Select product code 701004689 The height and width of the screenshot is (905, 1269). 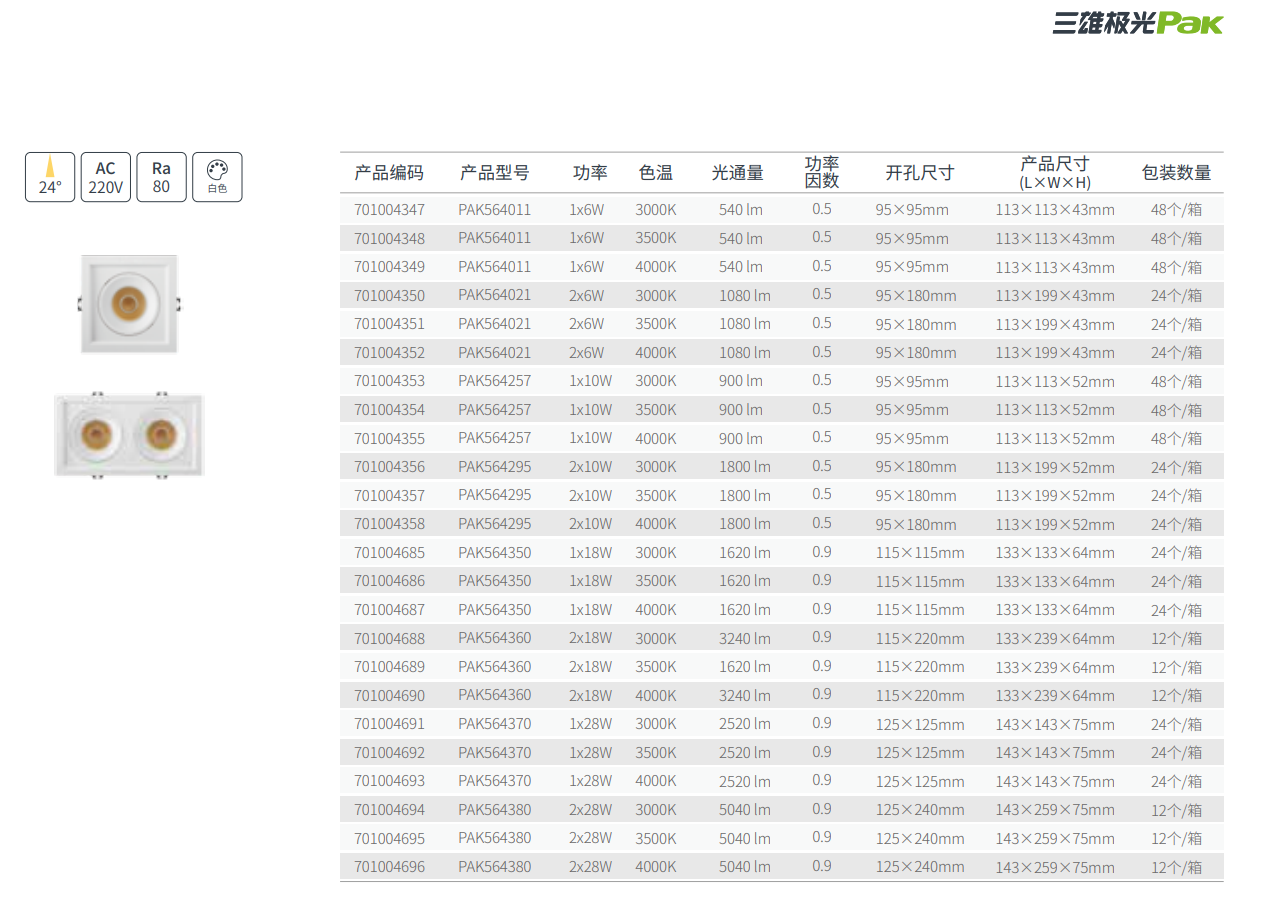[389, 667]
